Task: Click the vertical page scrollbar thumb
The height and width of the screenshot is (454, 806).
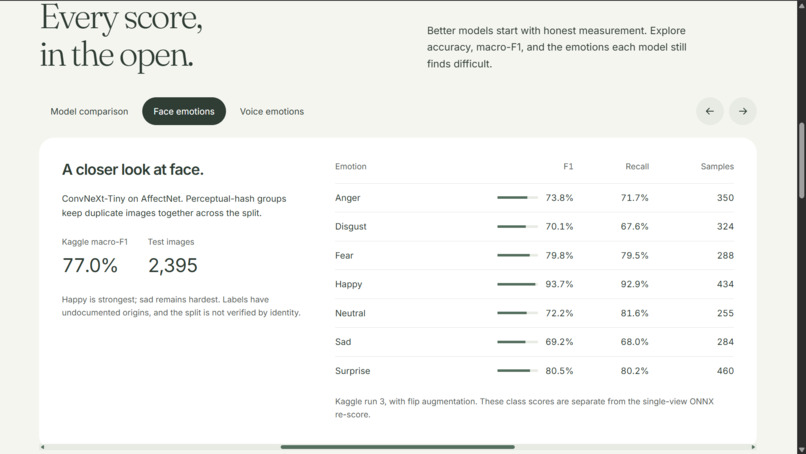Action: (801, 160)
